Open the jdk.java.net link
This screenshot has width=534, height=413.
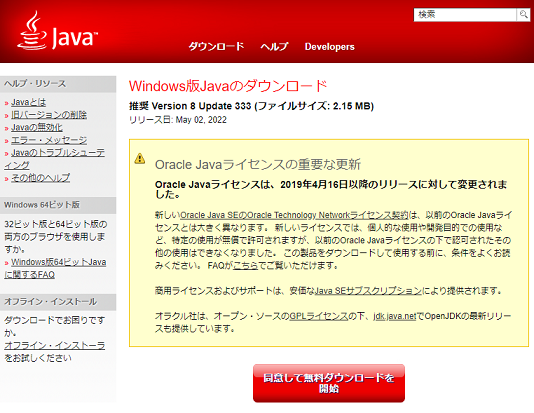pyautogui.click(x=395, y=316)
